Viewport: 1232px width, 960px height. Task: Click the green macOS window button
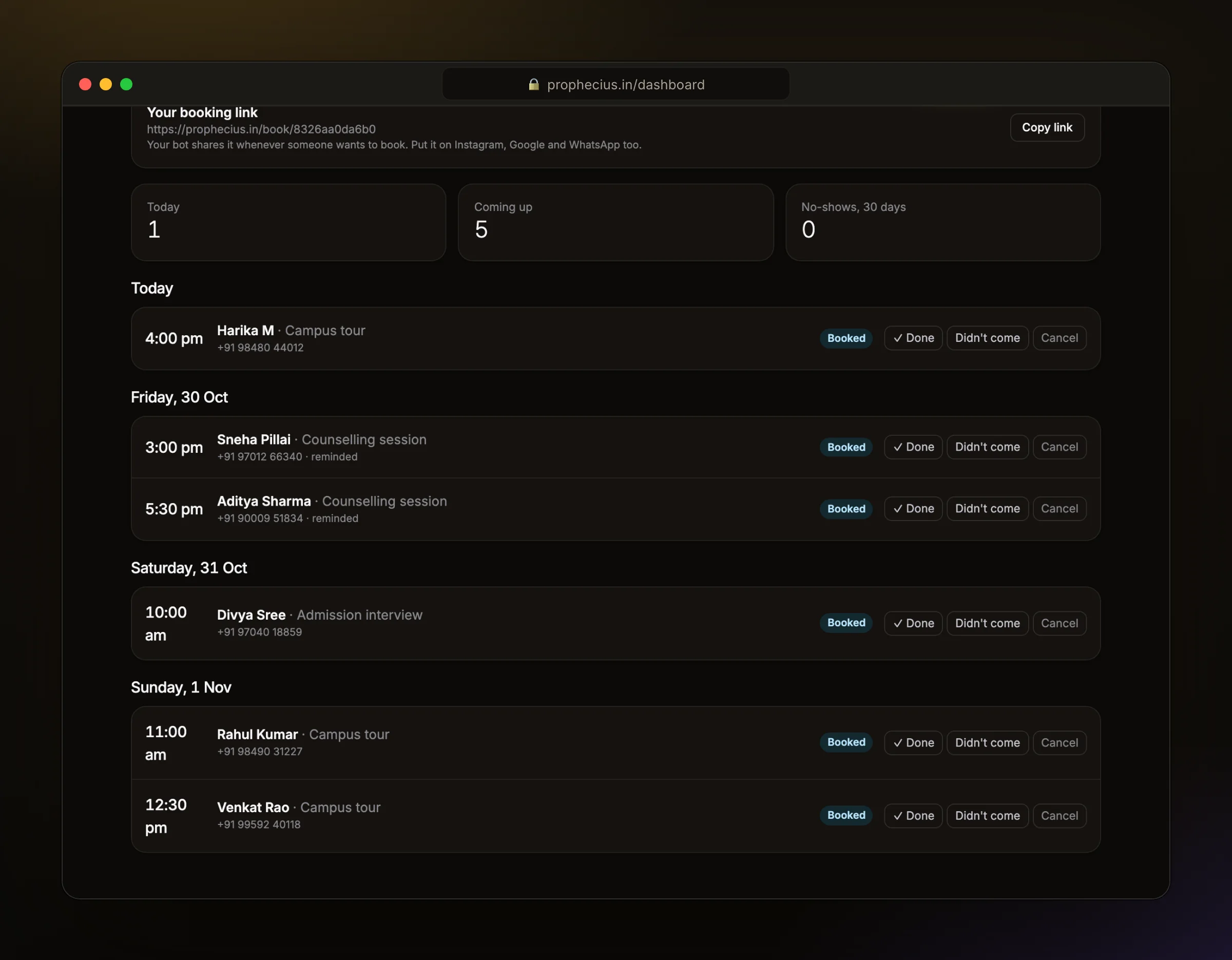126,84
